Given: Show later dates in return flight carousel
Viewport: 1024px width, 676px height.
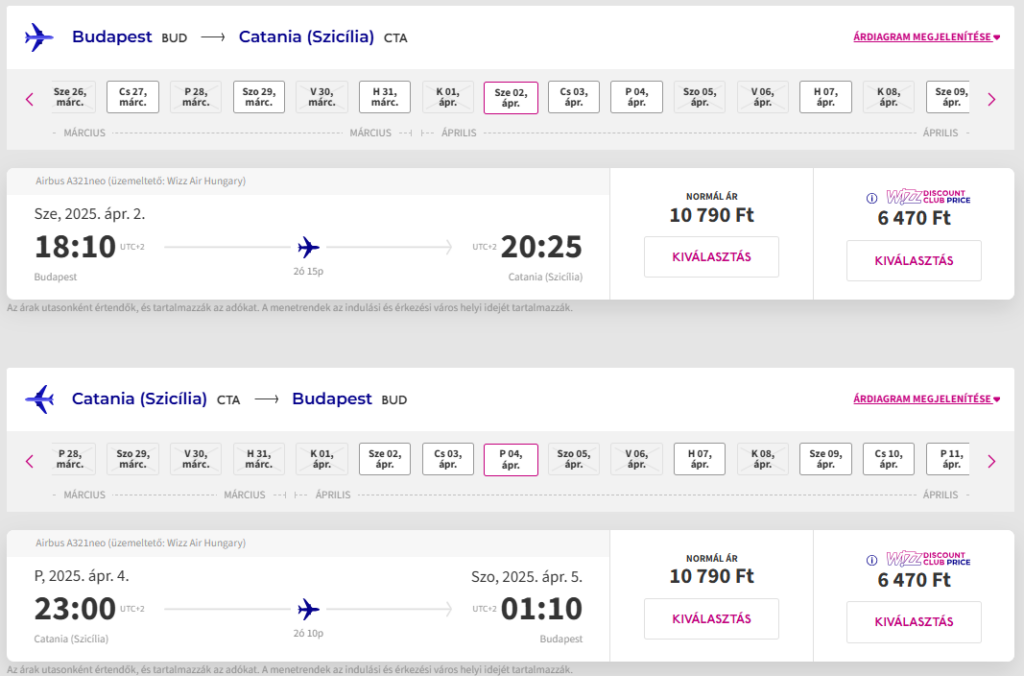Looking at the screenshot, I should point(991,461).
